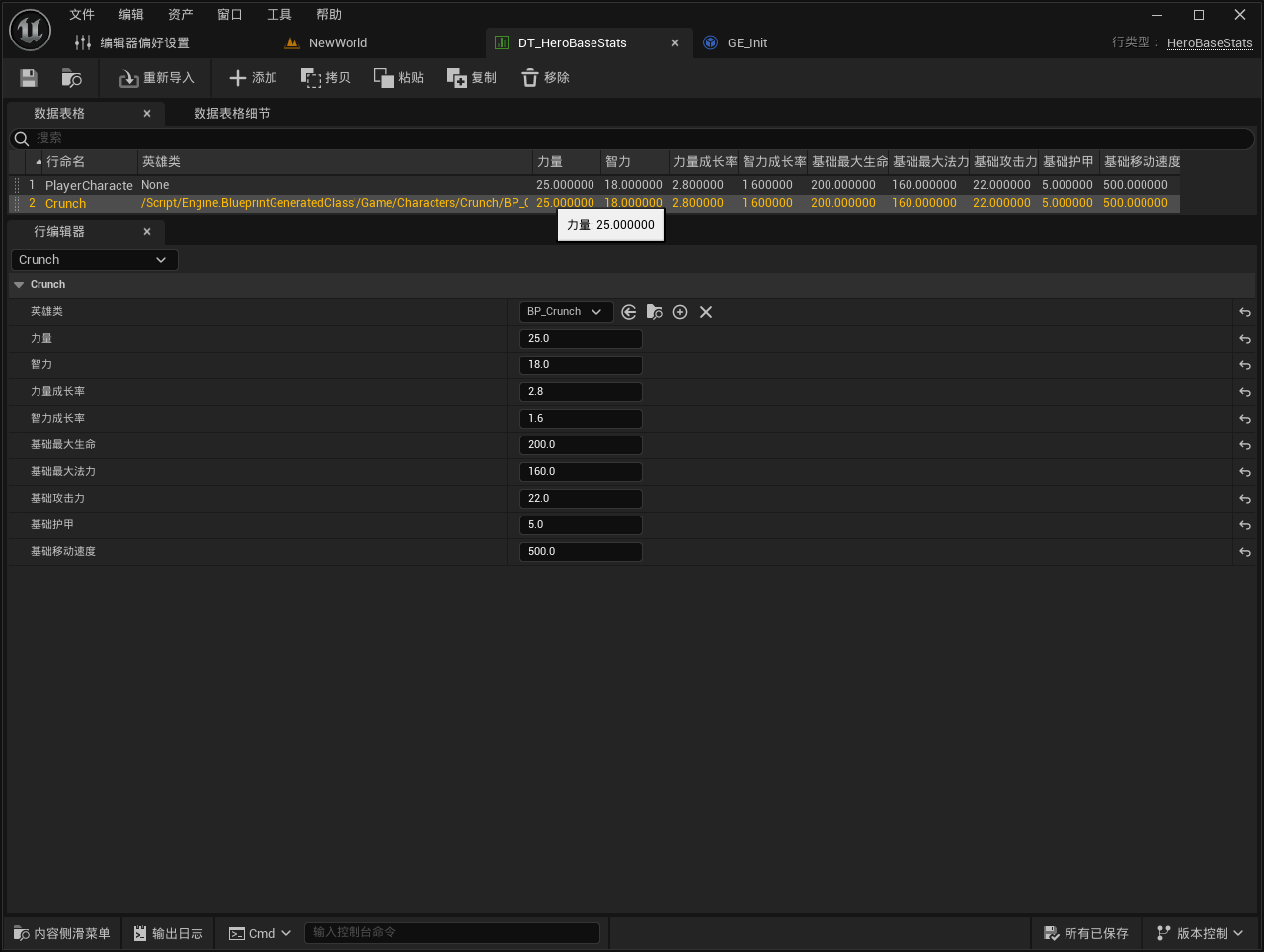This screenshot has height=952, width=1264.
Task: Switch to NewWorld tab
Action: tap(338, 43)
